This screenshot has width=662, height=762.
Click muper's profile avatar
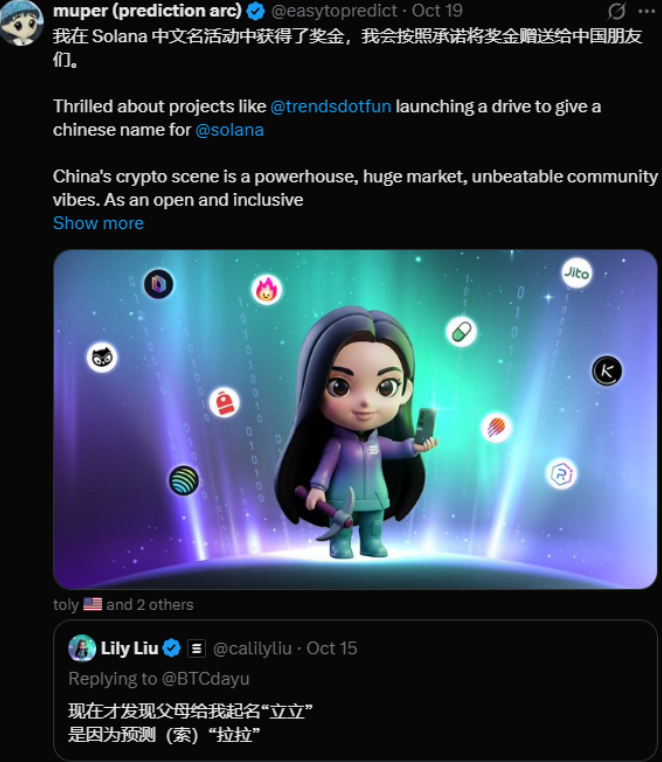[x=23, y=20]
